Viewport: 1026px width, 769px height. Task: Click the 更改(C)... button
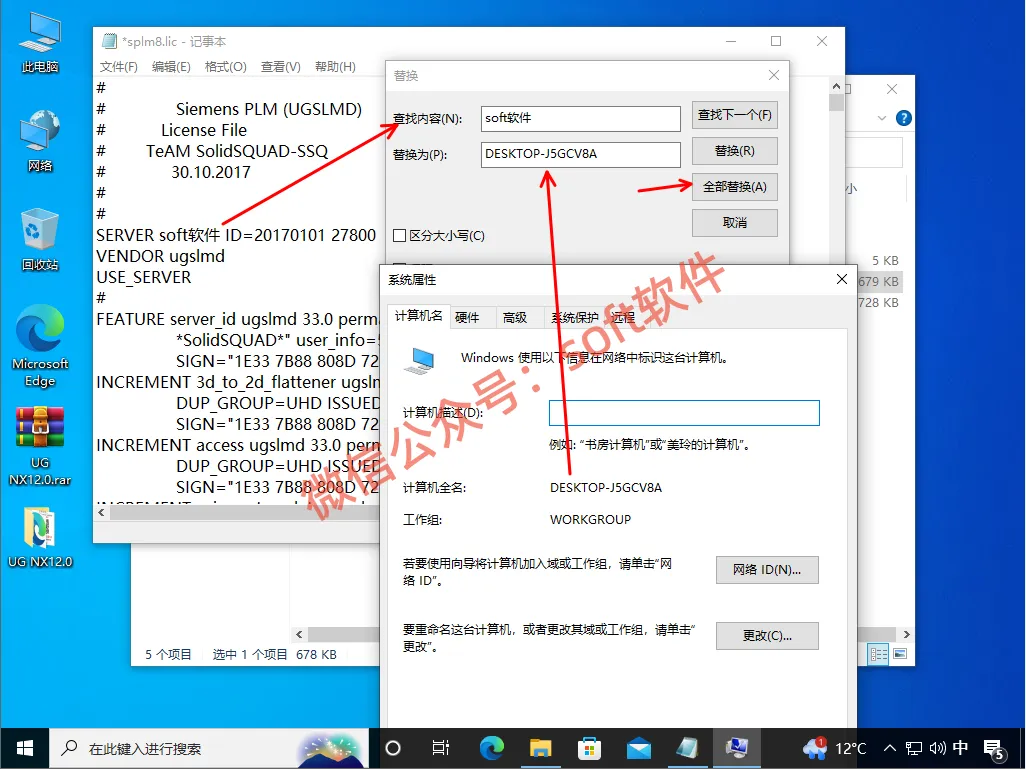click(767, 635)
